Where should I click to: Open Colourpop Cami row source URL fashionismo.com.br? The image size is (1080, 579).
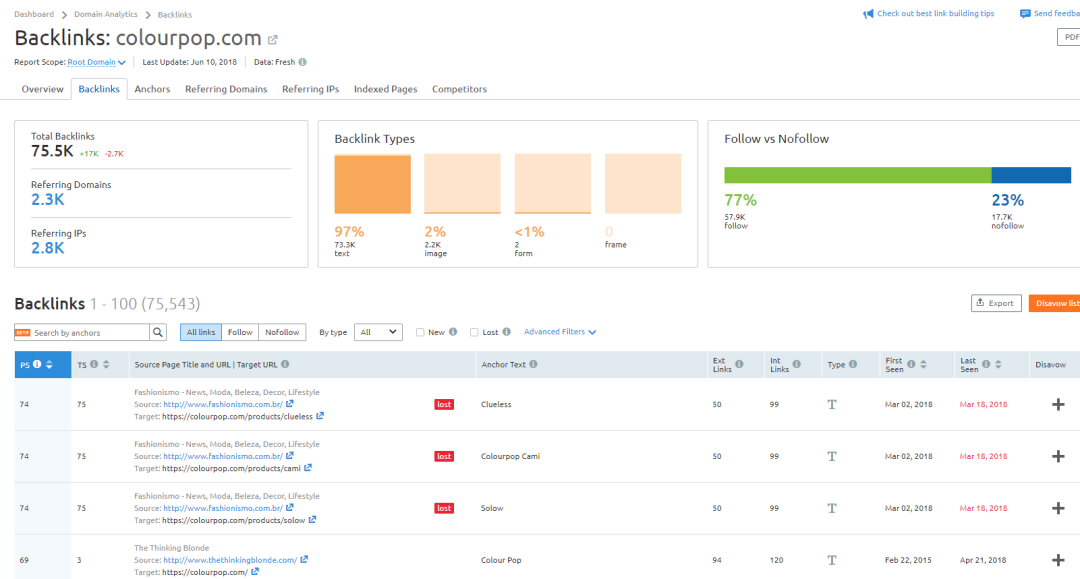222,456
